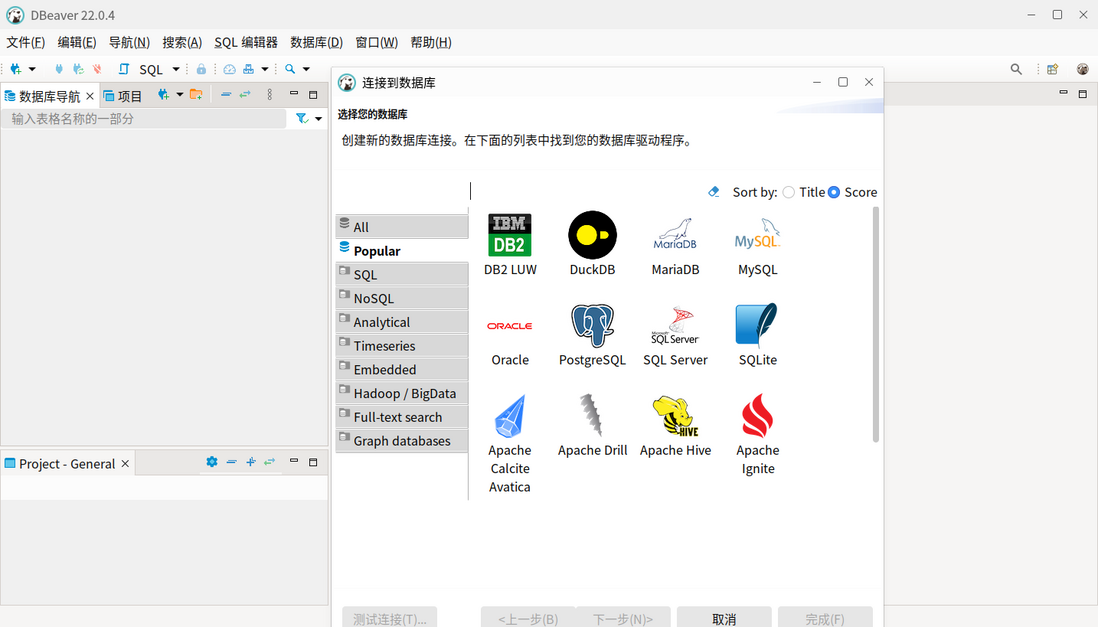Collapse all in Database Navigator panel
1098x627 pixels.
[x=225, y=95]
